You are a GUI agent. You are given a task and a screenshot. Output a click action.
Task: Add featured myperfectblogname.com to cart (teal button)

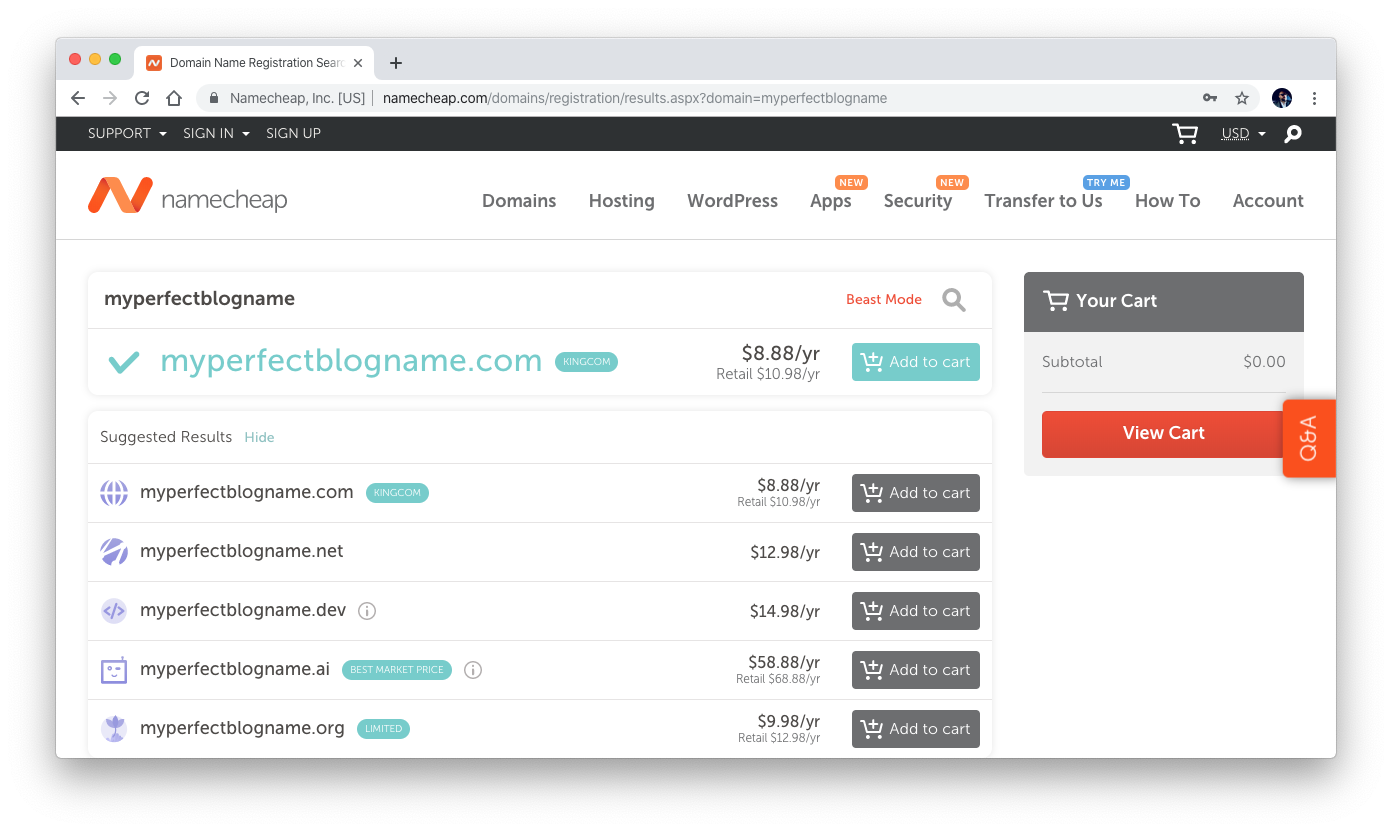click(x=916, y=362)
